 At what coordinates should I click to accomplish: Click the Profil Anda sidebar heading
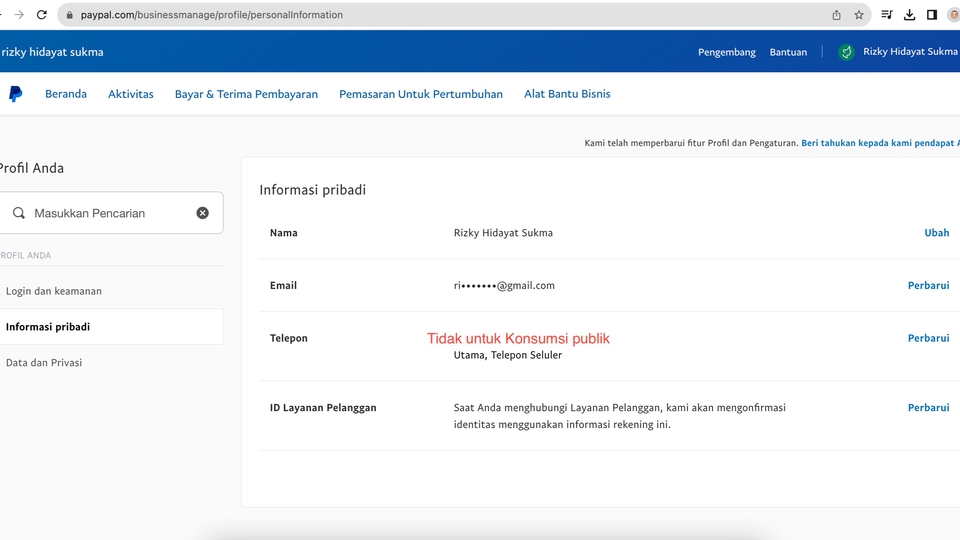(x=32, y=168)
